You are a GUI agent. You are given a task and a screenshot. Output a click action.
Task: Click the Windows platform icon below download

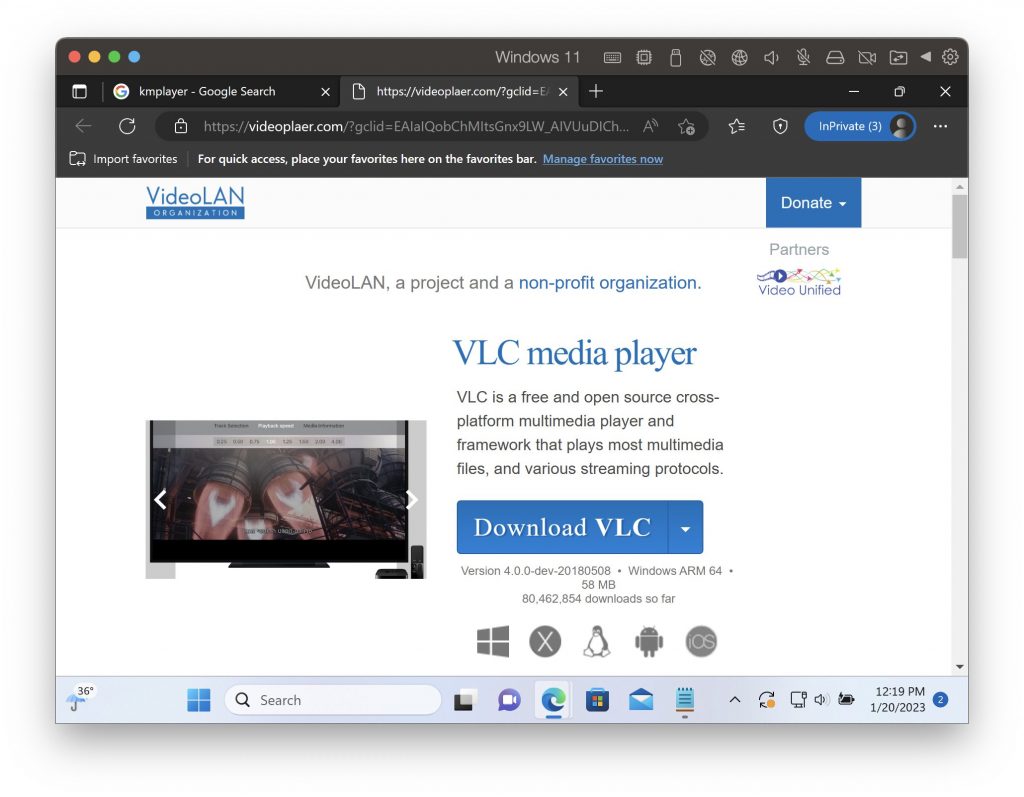(x=493, y=642)
